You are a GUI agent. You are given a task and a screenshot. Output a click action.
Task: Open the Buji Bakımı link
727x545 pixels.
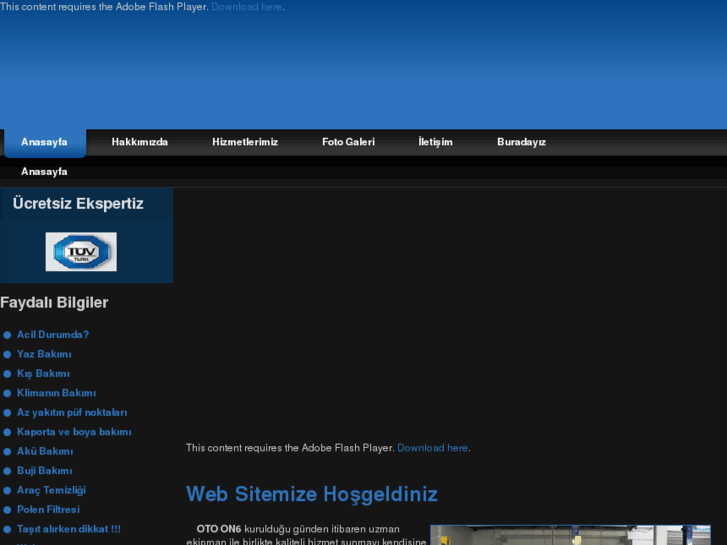[x=45, y=471]
